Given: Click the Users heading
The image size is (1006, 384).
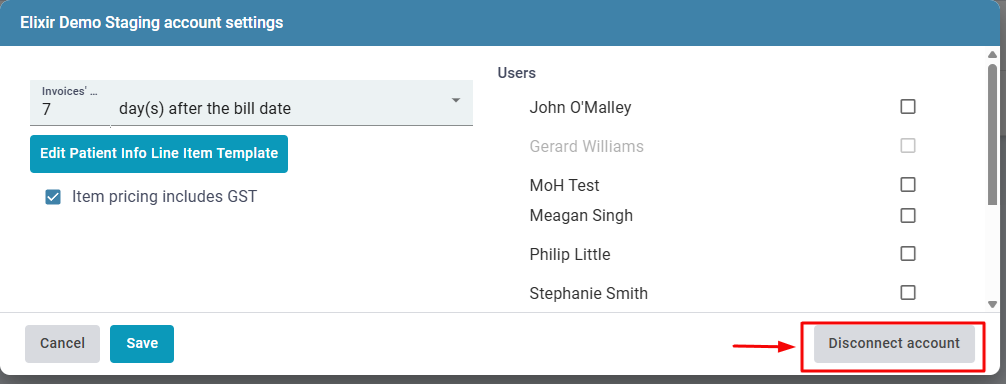Looking at the screenshot, I should [x=516, y=73].
